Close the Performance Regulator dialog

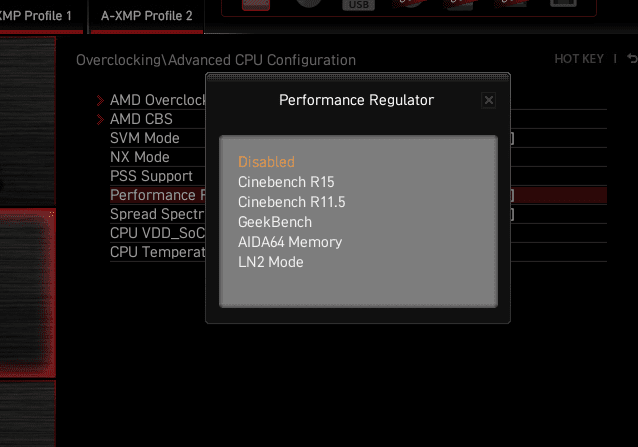tap(488, 100)
